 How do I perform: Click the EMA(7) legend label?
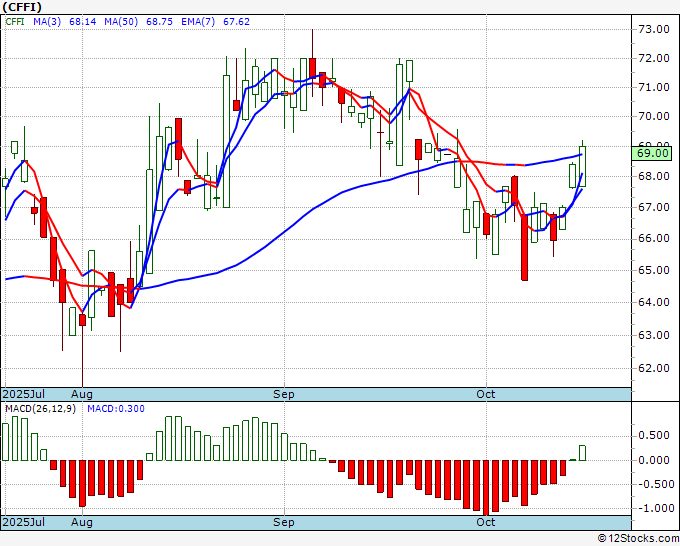[x=198, y=22]
